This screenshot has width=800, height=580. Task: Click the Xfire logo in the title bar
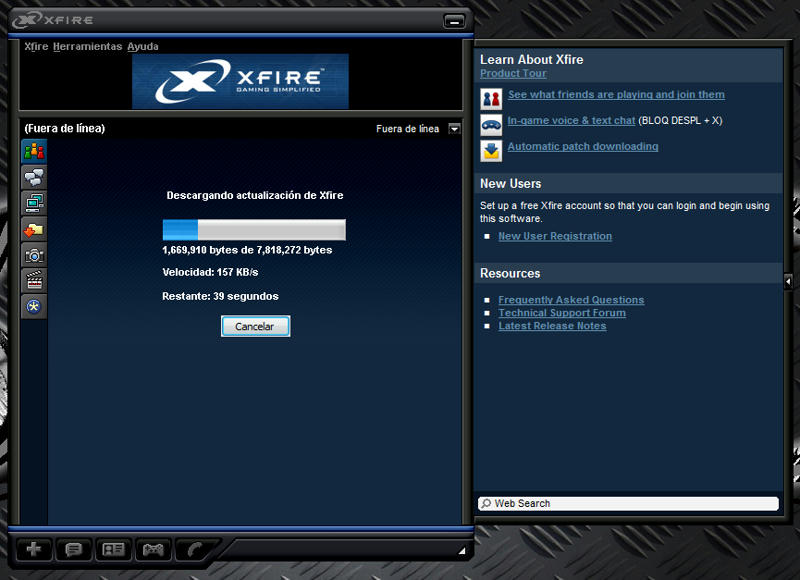[x=53, y=20]
